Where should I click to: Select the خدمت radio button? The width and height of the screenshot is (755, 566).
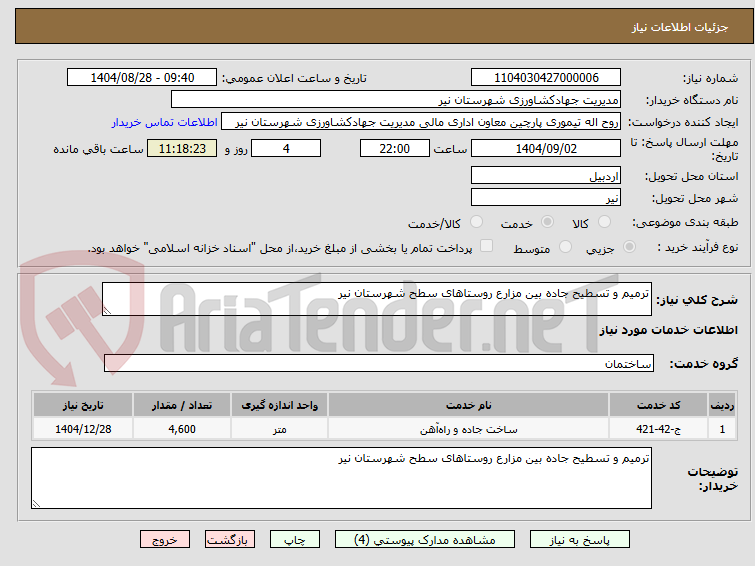(x=547, y=222)
